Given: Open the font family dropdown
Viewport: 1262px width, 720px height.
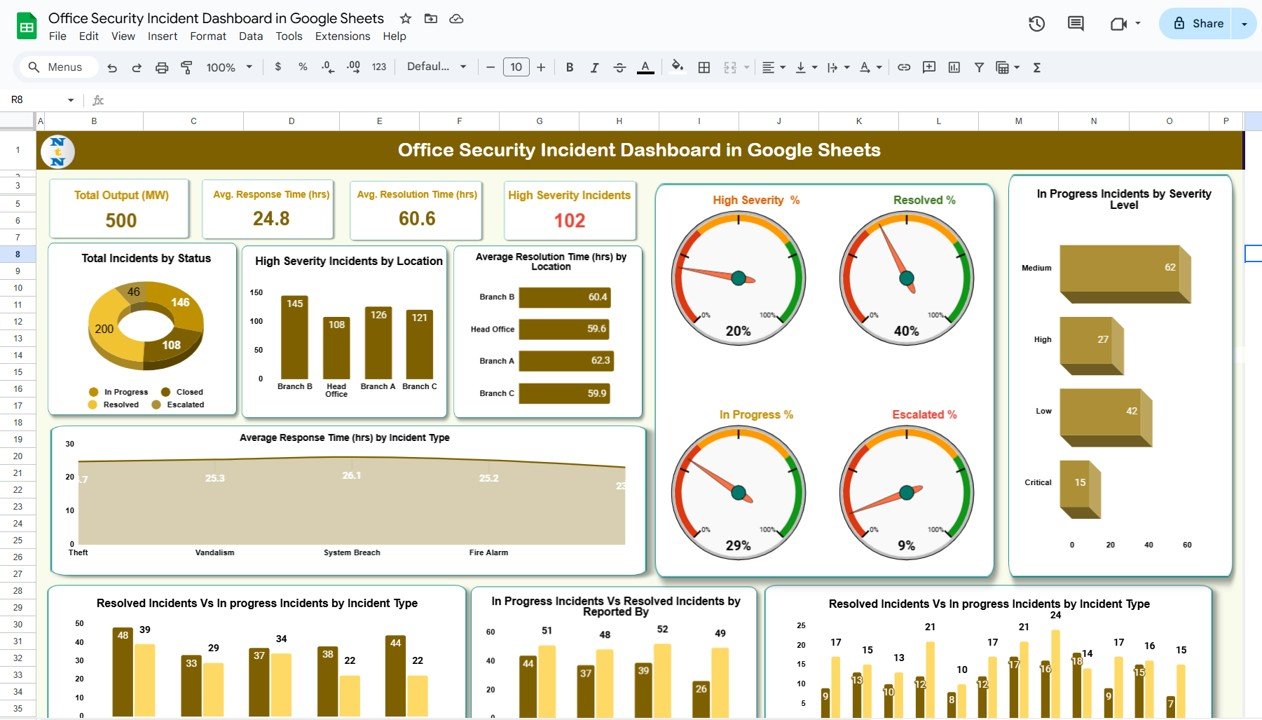Looking at the screenshot, I should point(437,67).
